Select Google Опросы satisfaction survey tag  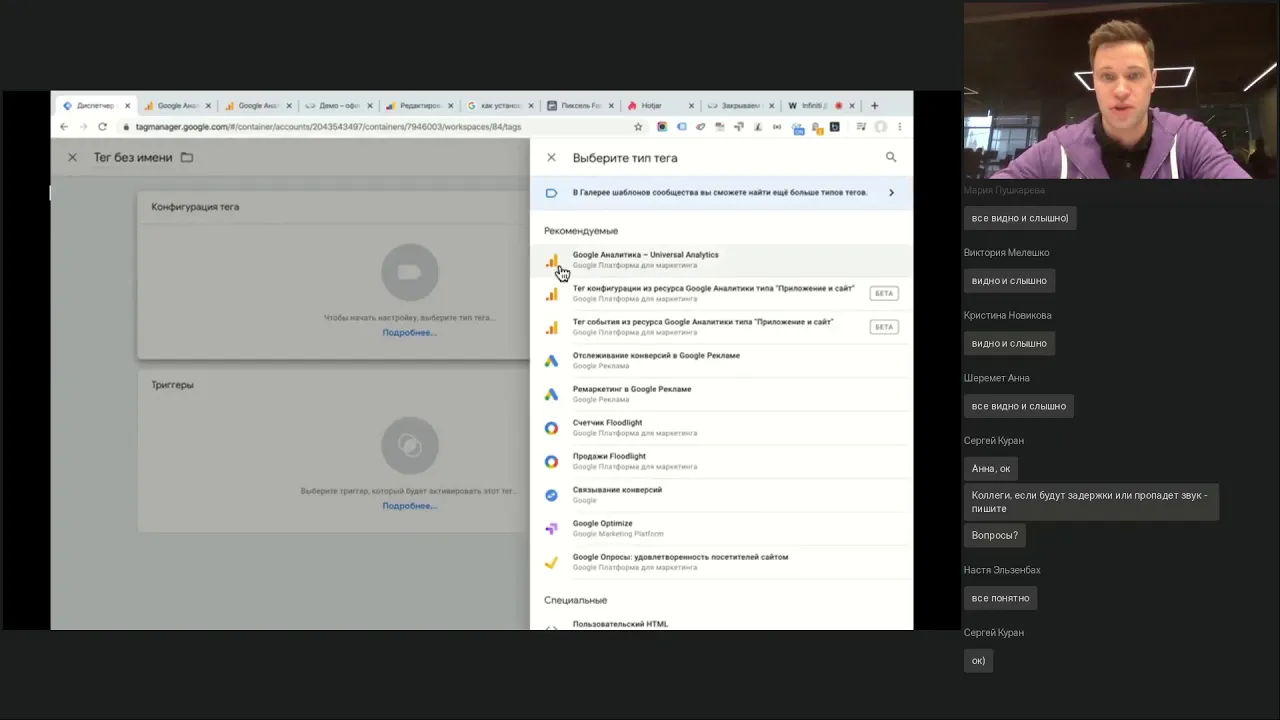point(721,562)
